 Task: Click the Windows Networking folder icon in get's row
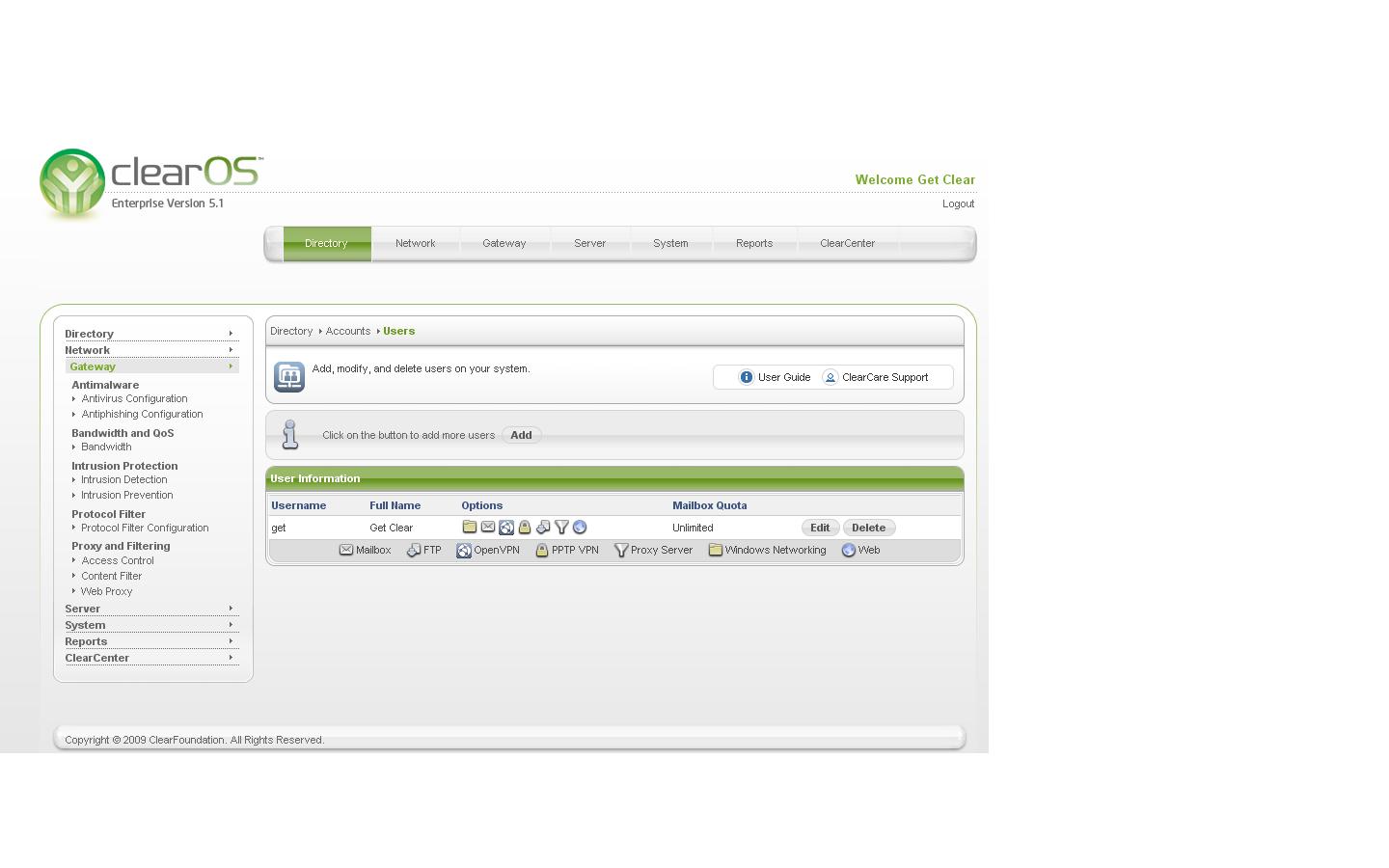pyautogui.click(x=470, y=527)
